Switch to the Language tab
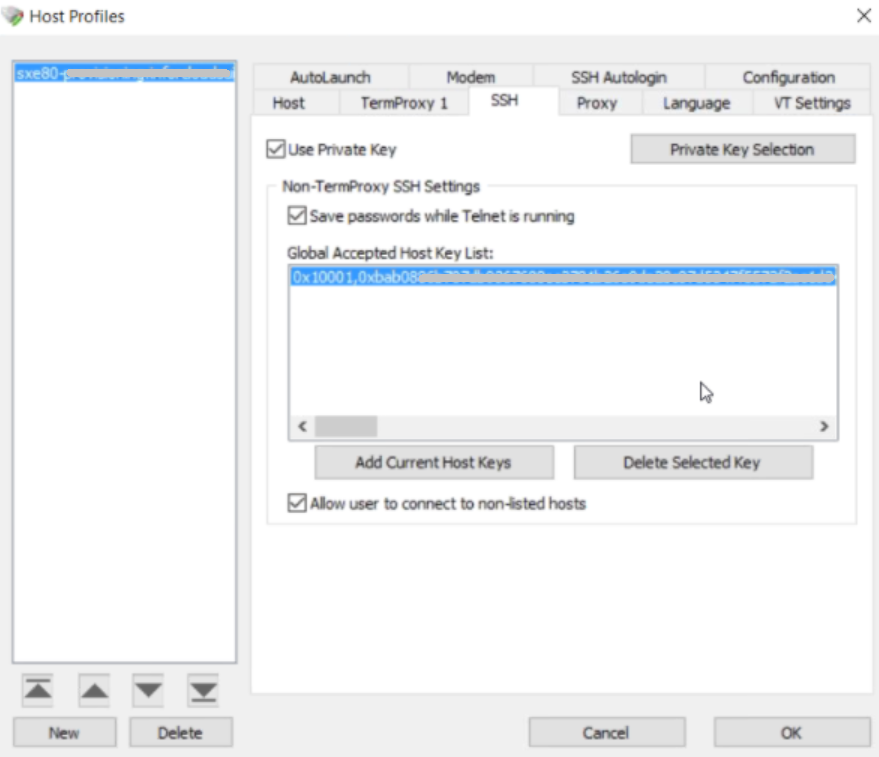Image resolution: width=879 pixels, height=757 pixels. tap(696, 102)
